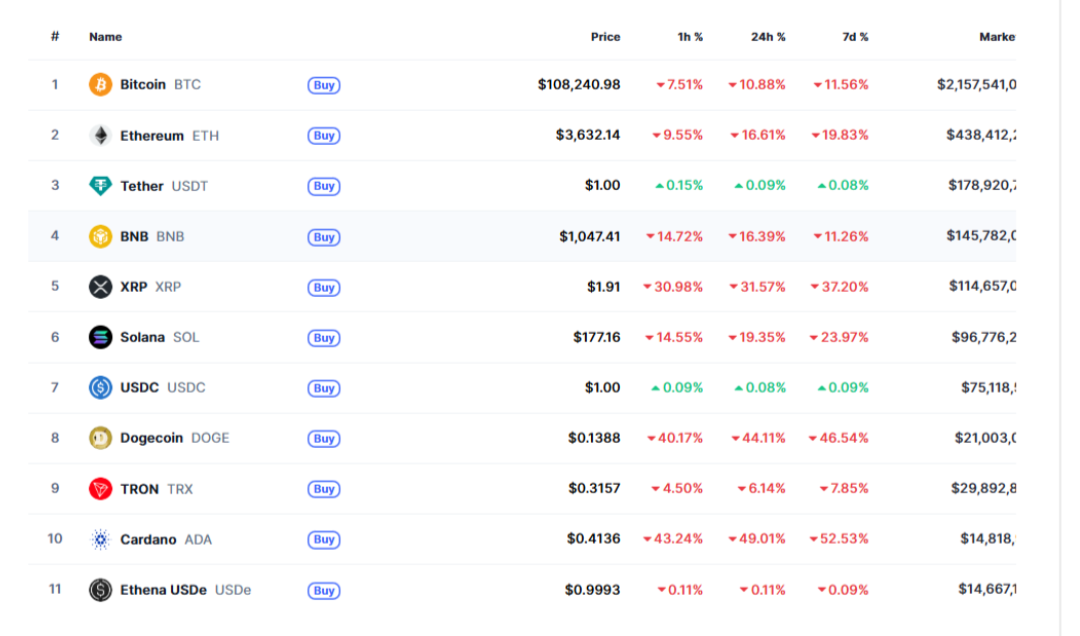The image size is (1080, 636).
Task: Open the Ethena USDe name link
Action: coord(163,590)
